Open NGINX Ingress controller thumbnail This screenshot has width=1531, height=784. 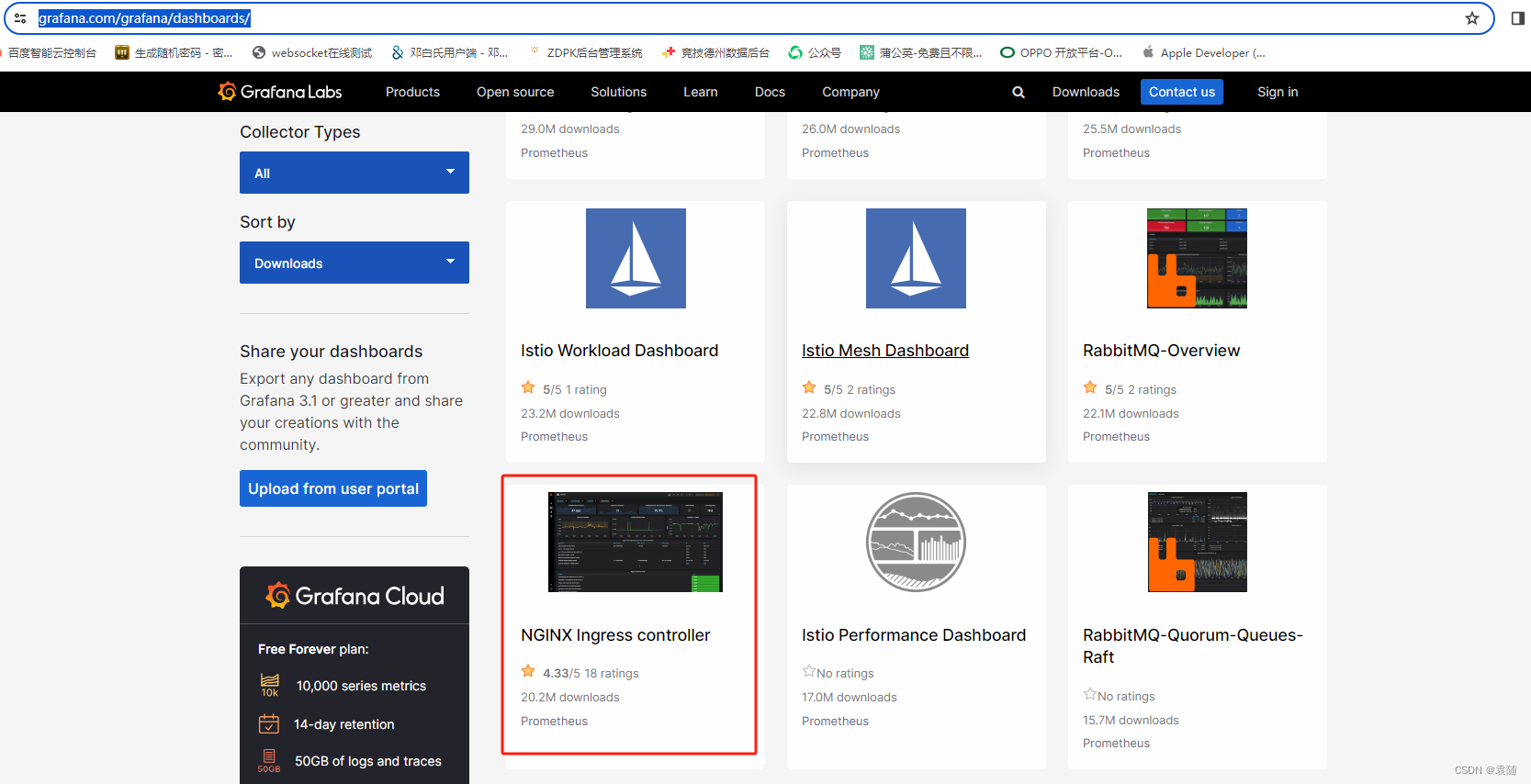[x=636, y=542]
